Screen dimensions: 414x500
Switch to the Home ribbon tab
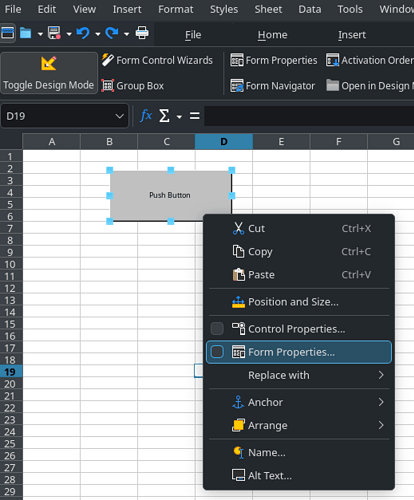point(272,35)
